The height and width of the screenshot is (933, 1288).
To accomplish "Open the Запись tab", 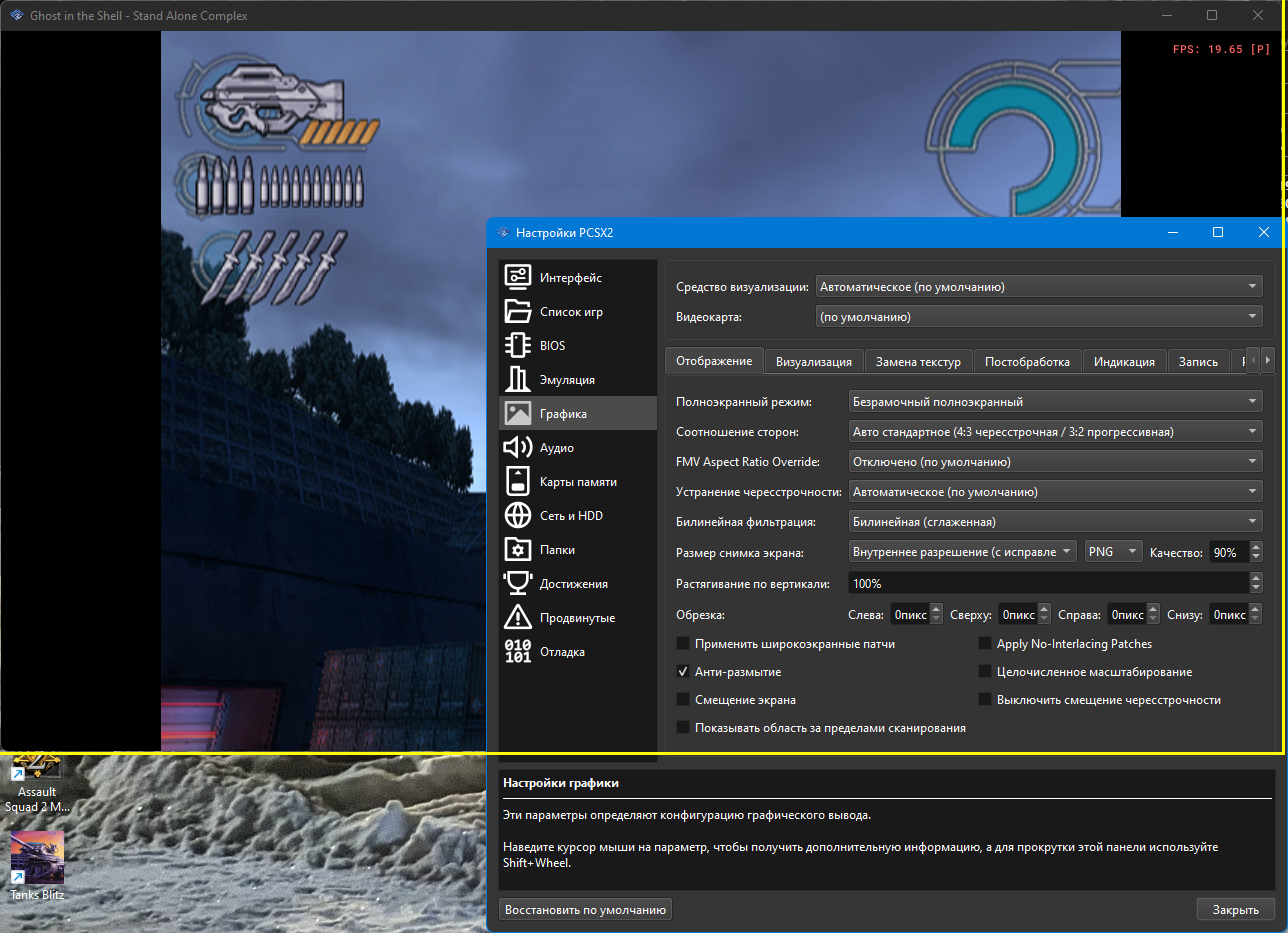I will pyautogui.click(x=1199, y=362).
